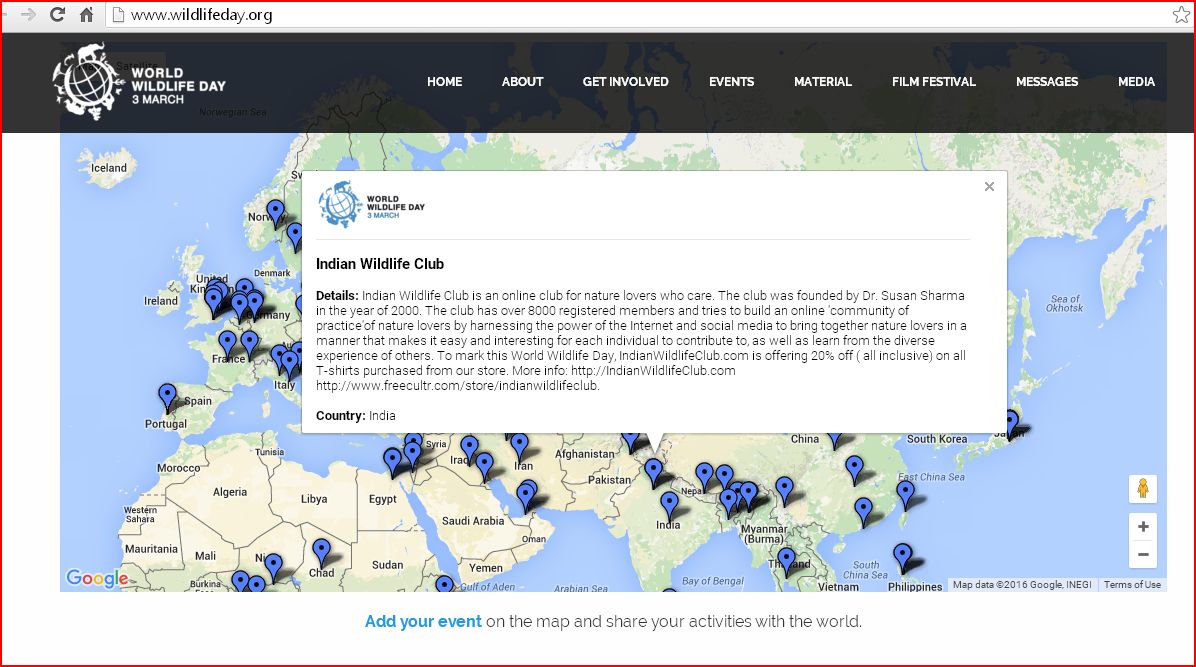
Task: Navigate to the FILM FESTIVAL page
Action: click(x=933, y=82)
